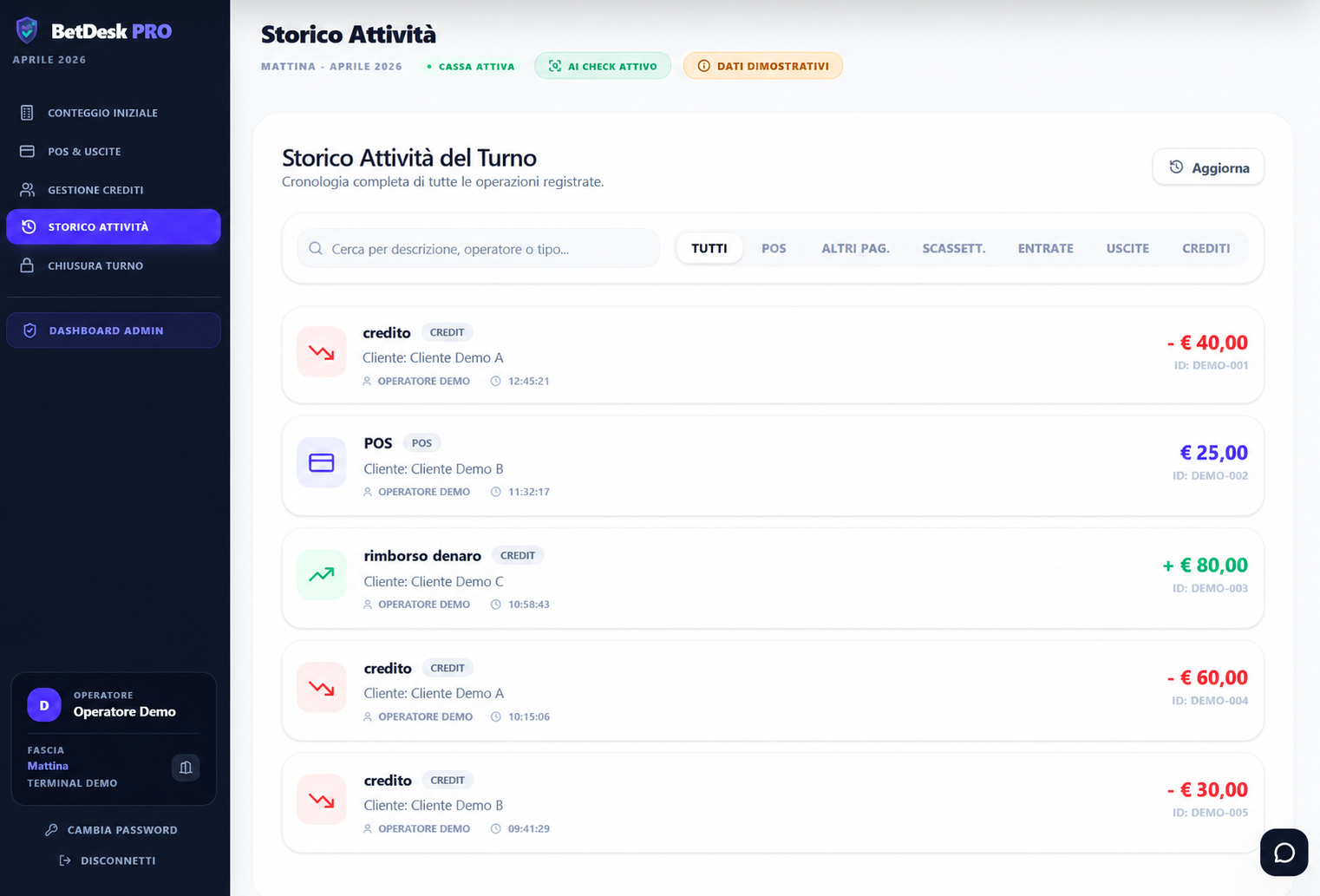Click the green up-trend icon for rimborso denaro
Image resolution: width=1320 pixels, height=896 pixels.
(322, 574)
